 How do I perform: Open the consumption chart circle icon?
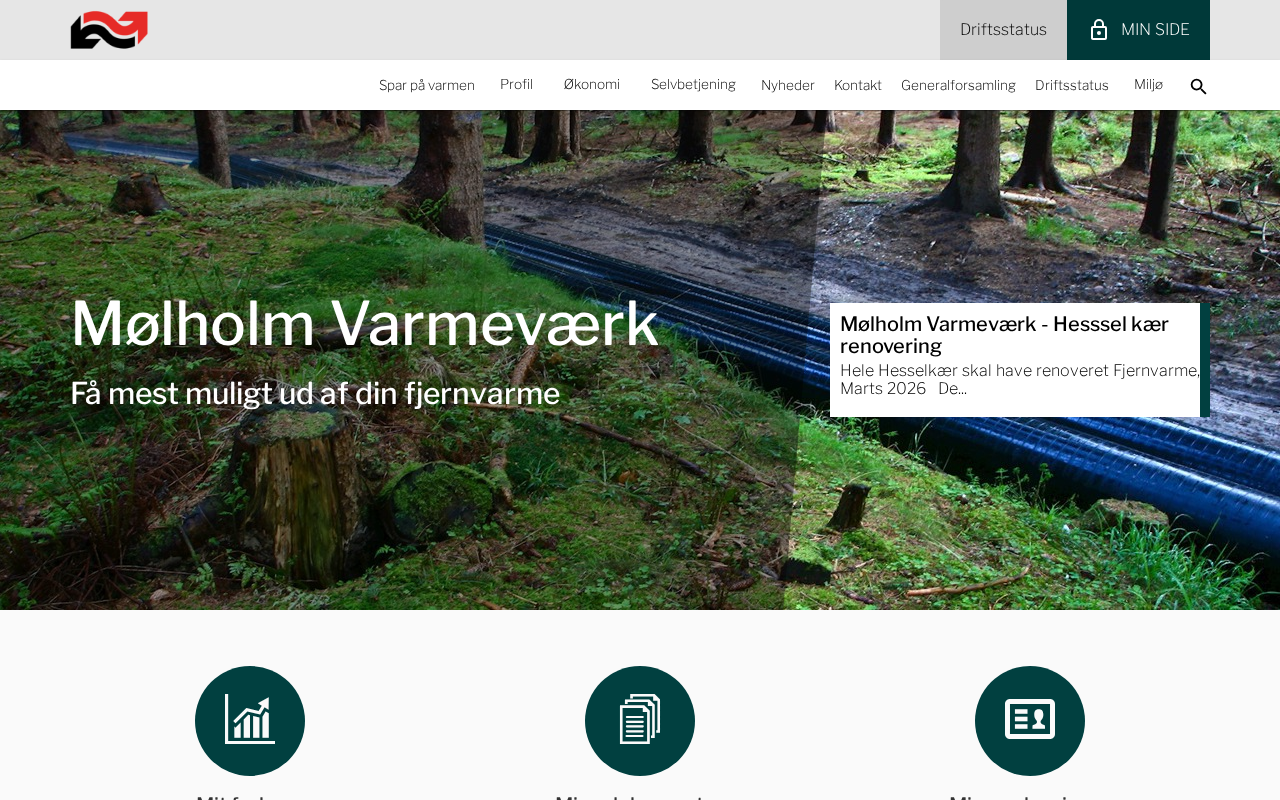[x=250, y=721]
